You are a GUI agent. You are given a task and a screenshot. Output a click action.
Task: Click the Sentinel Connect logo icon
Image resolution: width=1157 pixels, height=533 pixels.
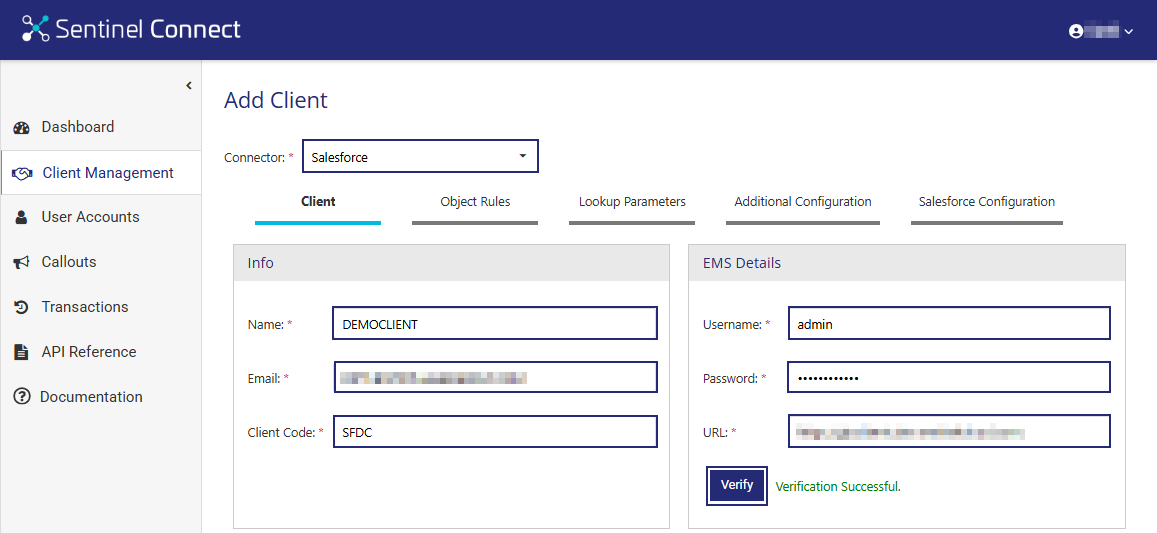pos(36,28)
